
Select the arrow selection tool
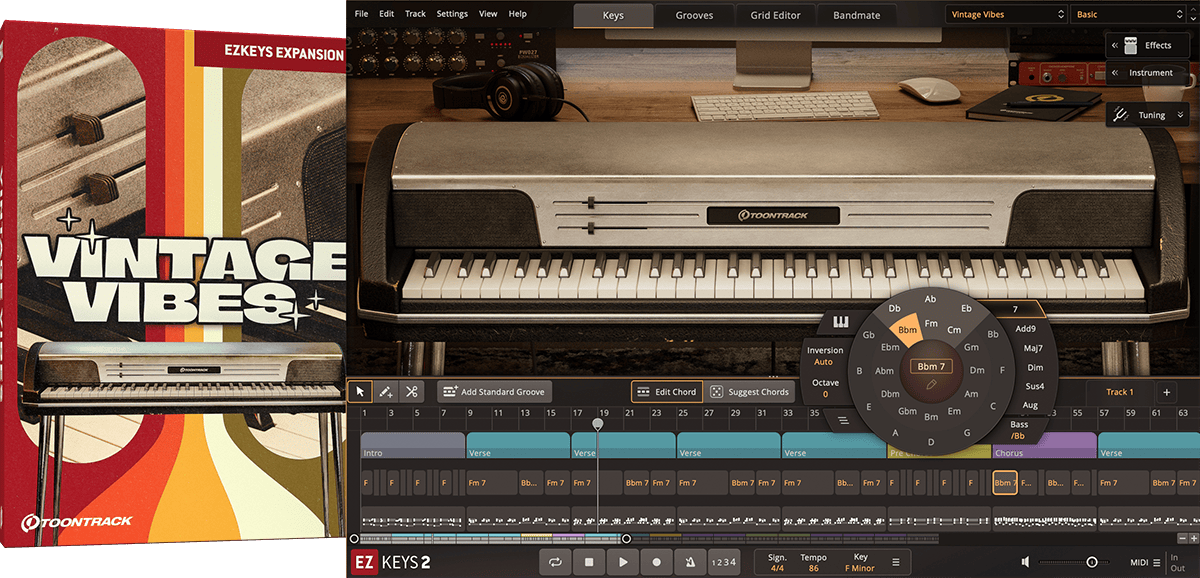tap(361, 392)
